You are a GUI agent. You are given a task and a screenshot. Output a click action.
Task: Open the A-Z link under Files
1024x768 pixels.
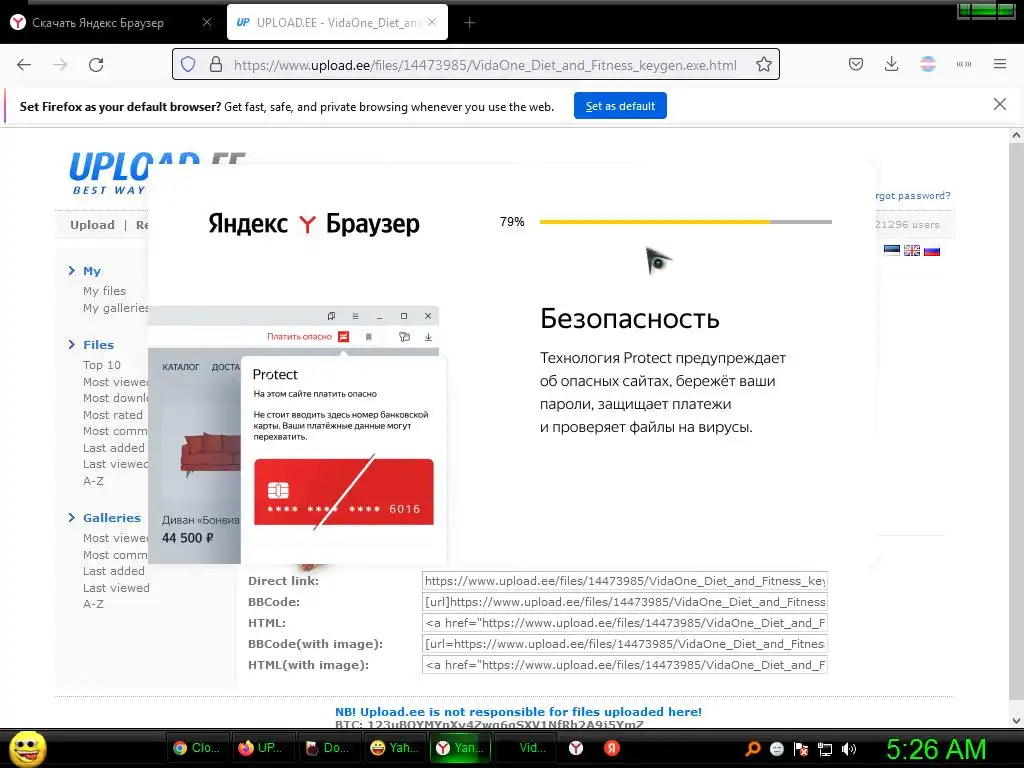[93, 481]
